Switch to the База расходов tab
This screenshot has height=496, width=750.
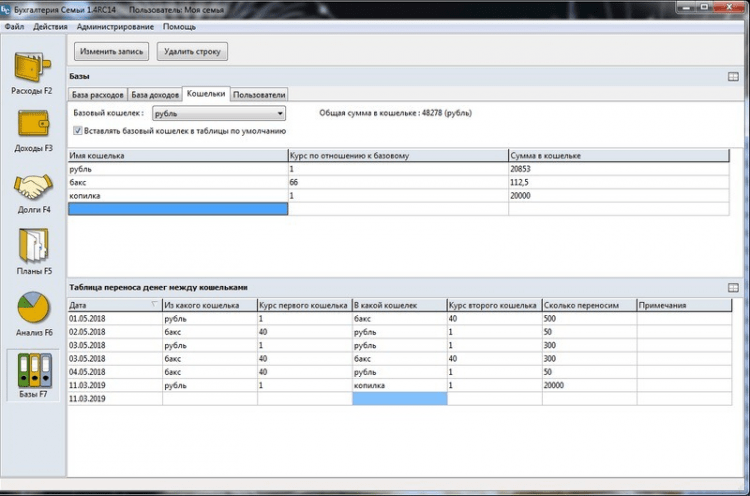[x=98, y=95]
